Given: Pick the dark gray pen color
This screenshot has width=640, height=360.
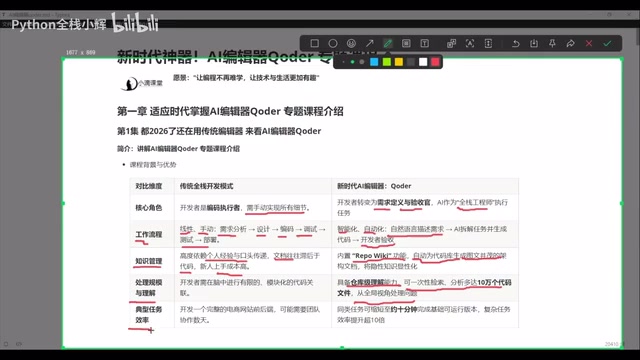Looking at the screenshot, I should tap(411, 62).
